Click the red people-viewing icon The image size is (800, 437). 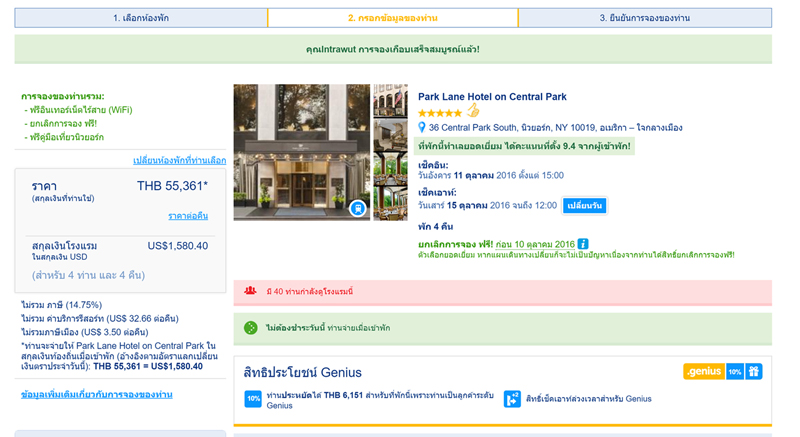pyautogui.click(x=251, y=291)
